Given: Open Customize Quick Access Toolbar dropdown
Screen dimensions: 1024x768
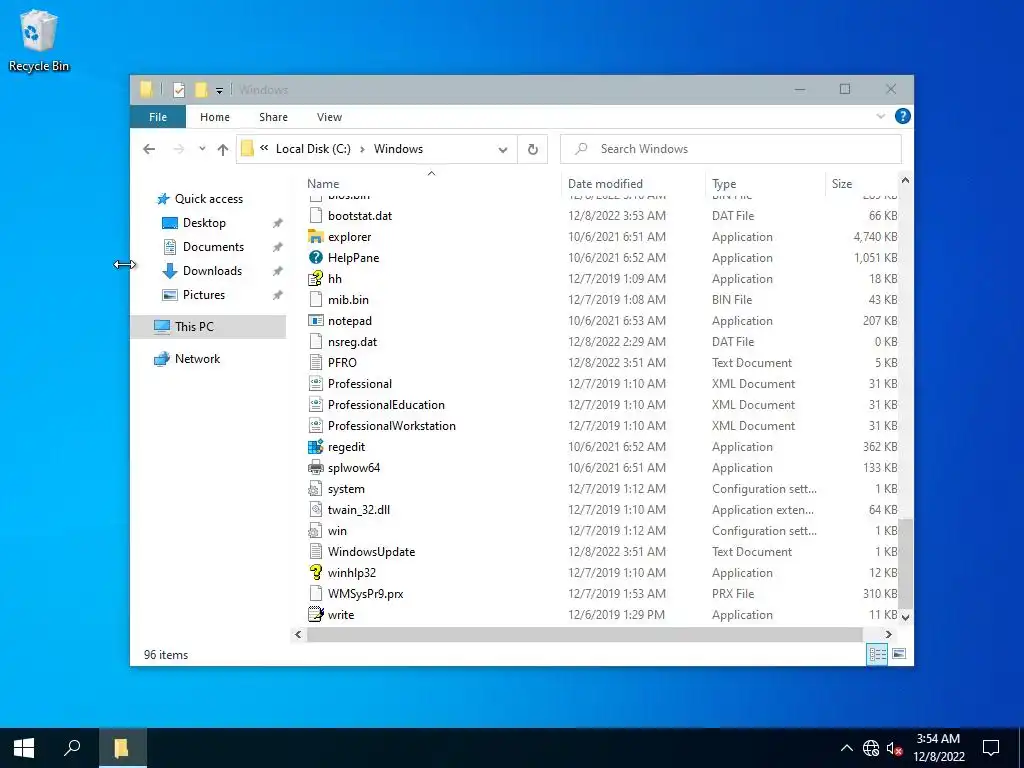Looking at the screenshot, I should (x=219, y=91).
